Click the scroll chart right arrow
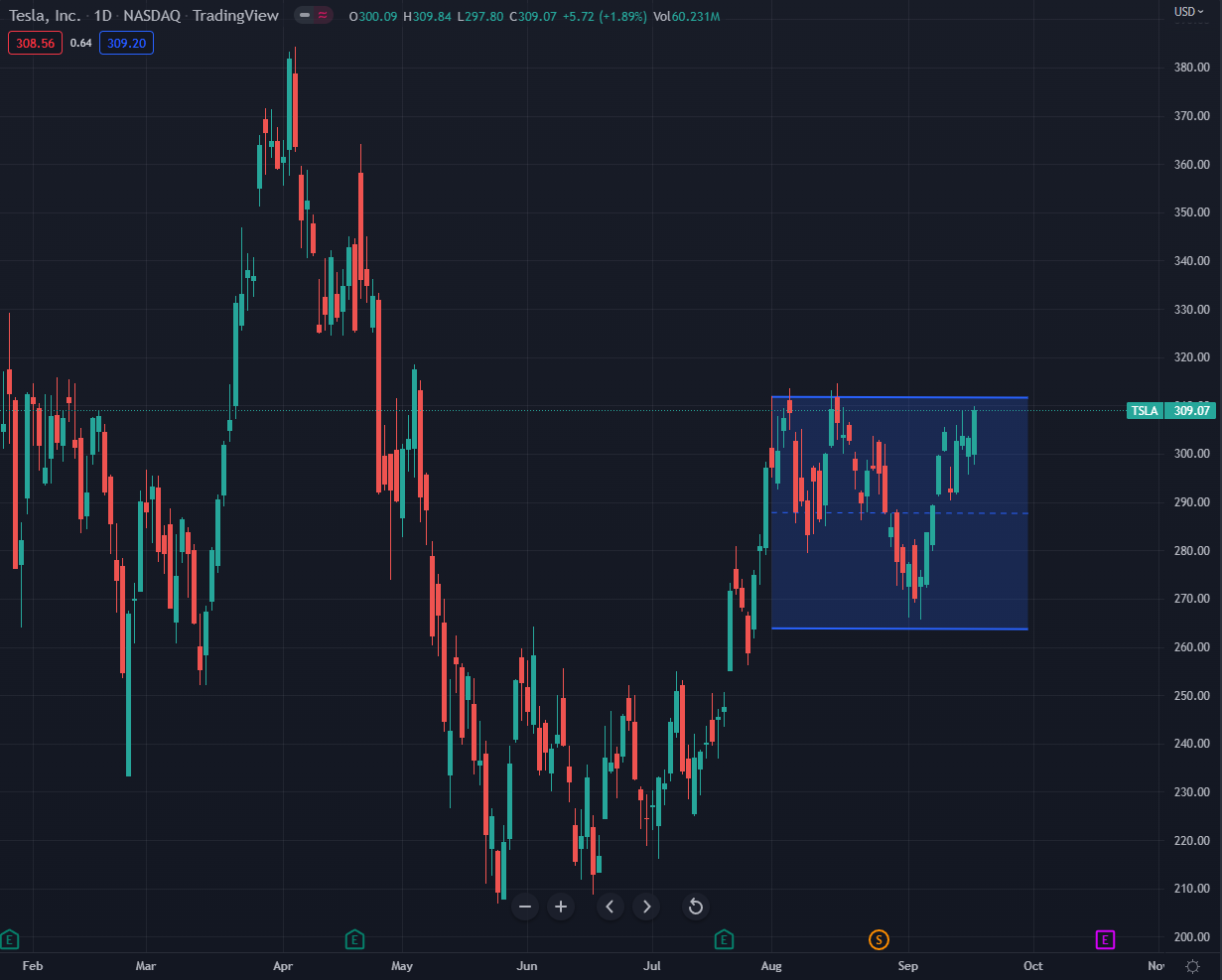The height and width of the screenshot is (980, 1222). [647, 907]
